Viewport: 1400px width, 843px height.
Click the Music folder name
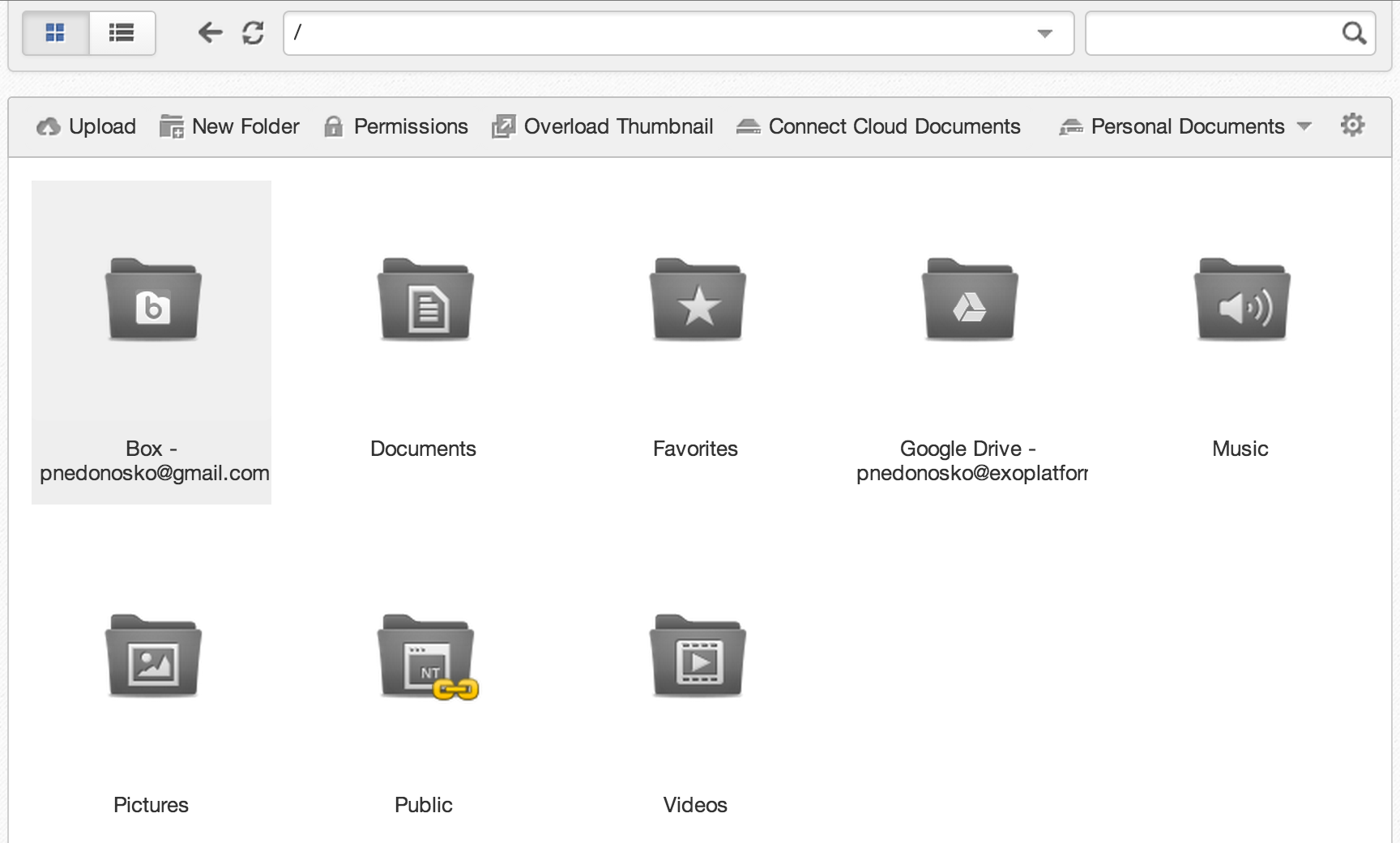(x=1240, y=449)
